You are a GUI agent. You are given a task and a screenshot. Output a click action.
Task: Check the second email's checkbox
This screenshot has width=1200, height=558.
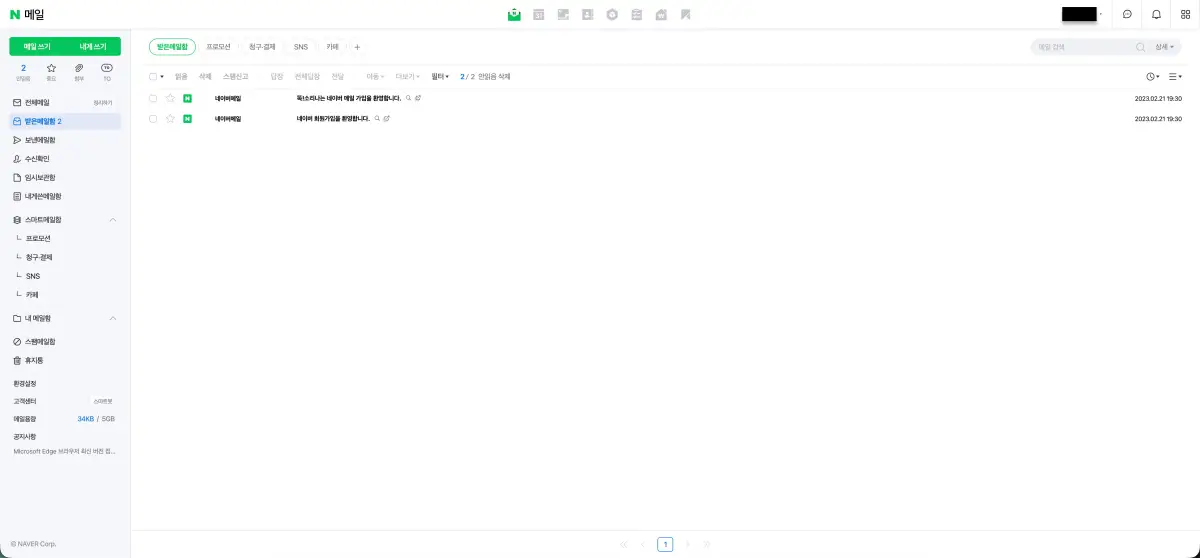pos(153,118)
